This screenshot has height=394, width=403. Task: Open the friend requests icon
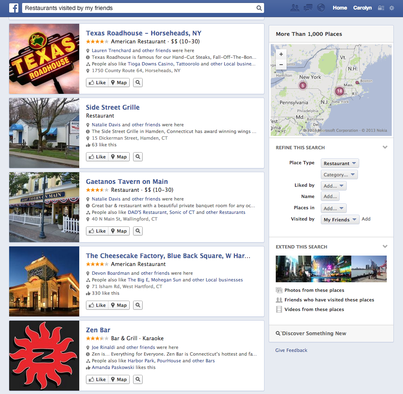[x=294, y=8]
